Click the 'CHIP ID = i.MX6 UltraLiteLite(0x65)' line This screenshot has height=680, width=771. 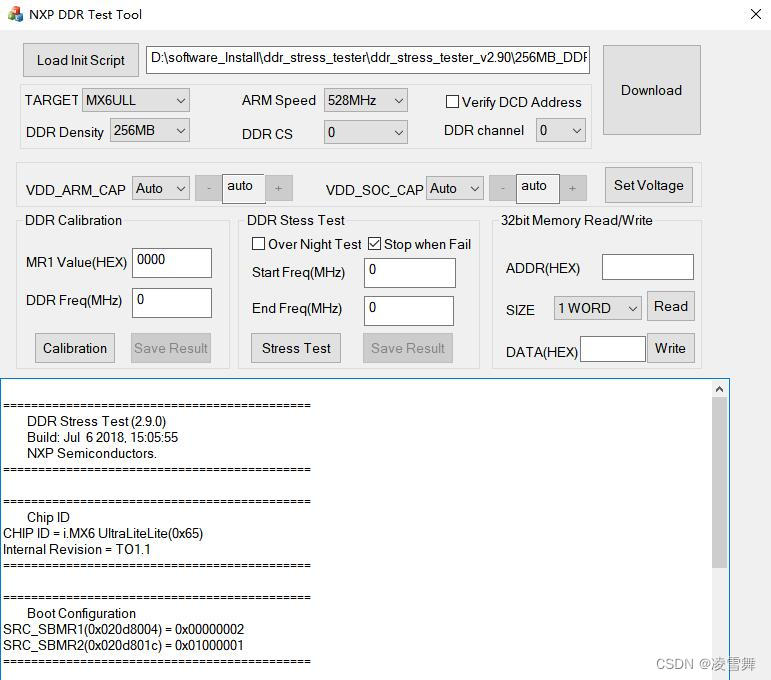(x=103, y=533)
